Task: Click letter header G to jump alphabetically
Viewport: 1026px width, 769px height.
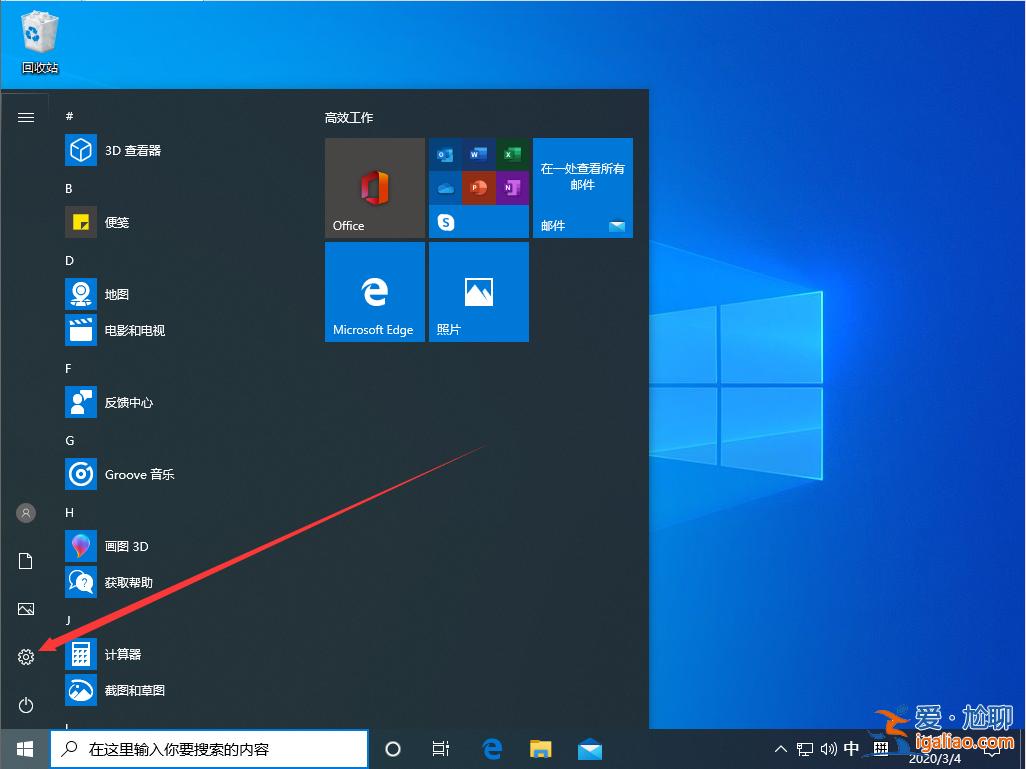Action: tap(68, 440)
